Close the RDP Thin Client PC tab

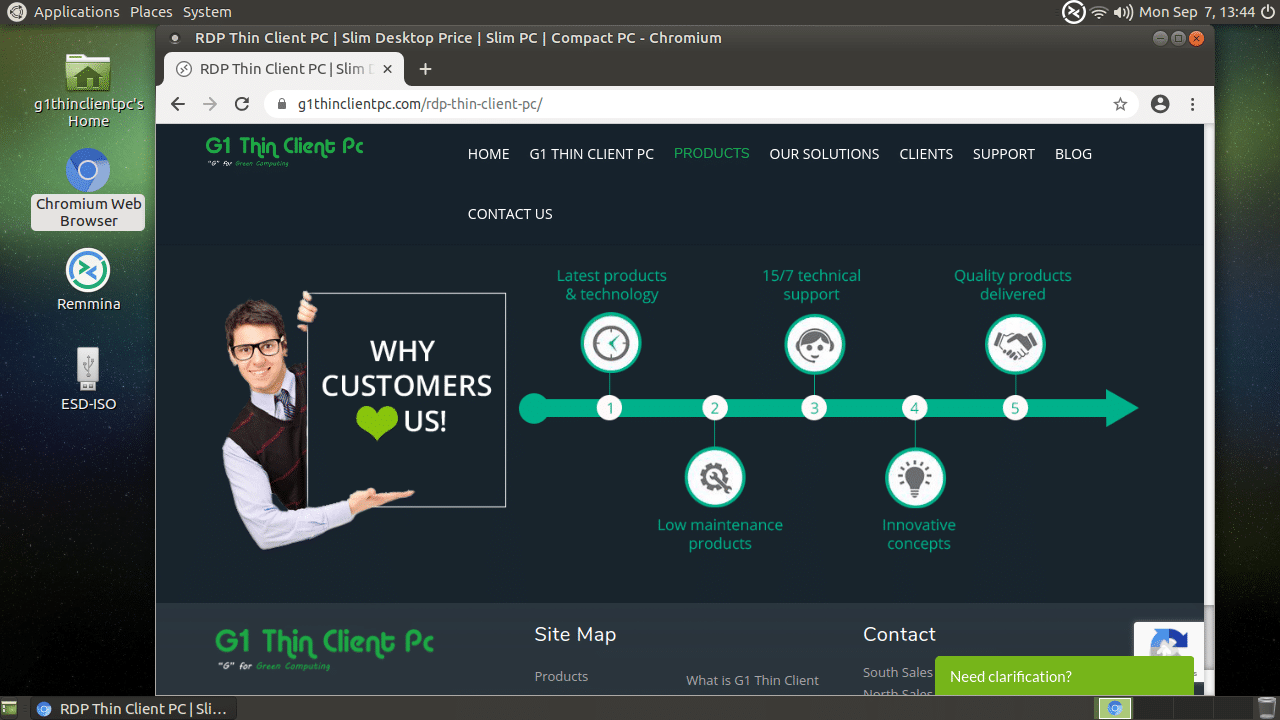coord(389,69)
